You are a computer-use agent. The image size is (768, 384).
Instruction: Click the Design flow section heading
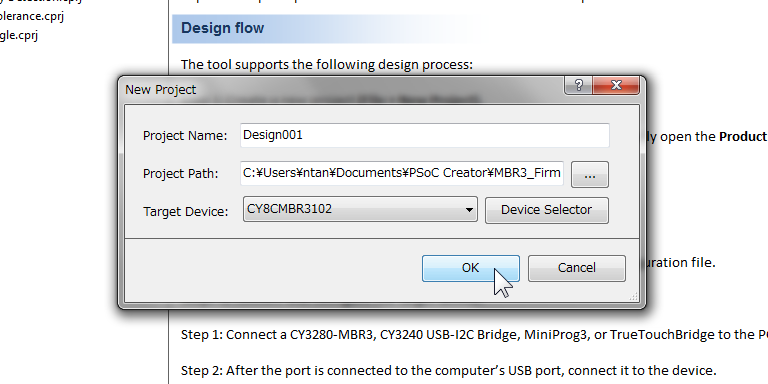[222, 28]
